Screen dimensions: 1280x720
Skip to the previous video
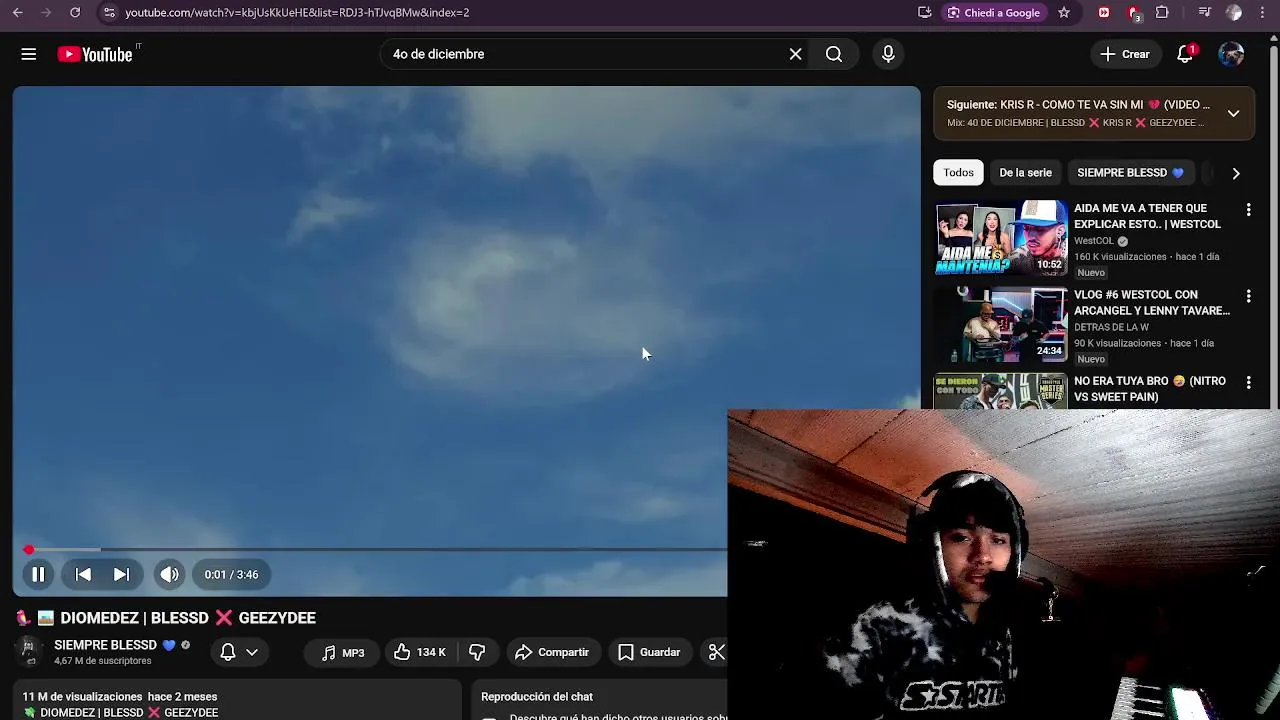click(83, 574)
